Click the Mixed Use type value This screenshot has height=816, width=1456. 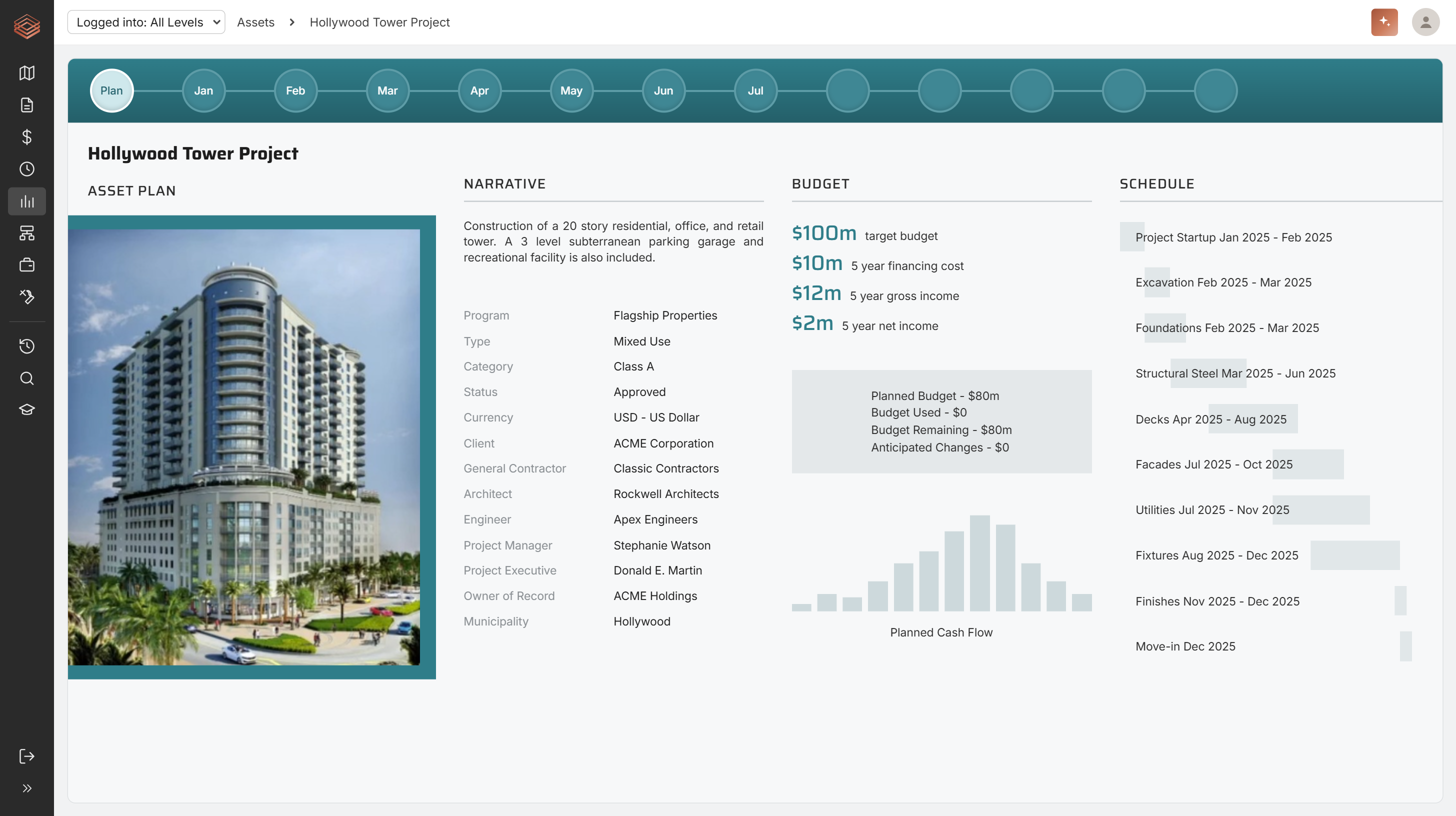[641, 341]
